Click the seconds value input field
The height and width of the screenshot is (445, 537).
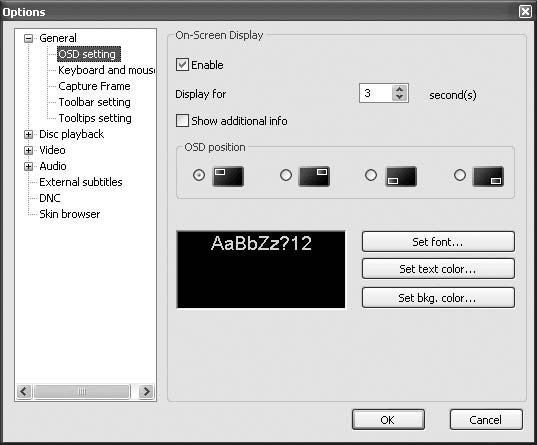(376, 93)
